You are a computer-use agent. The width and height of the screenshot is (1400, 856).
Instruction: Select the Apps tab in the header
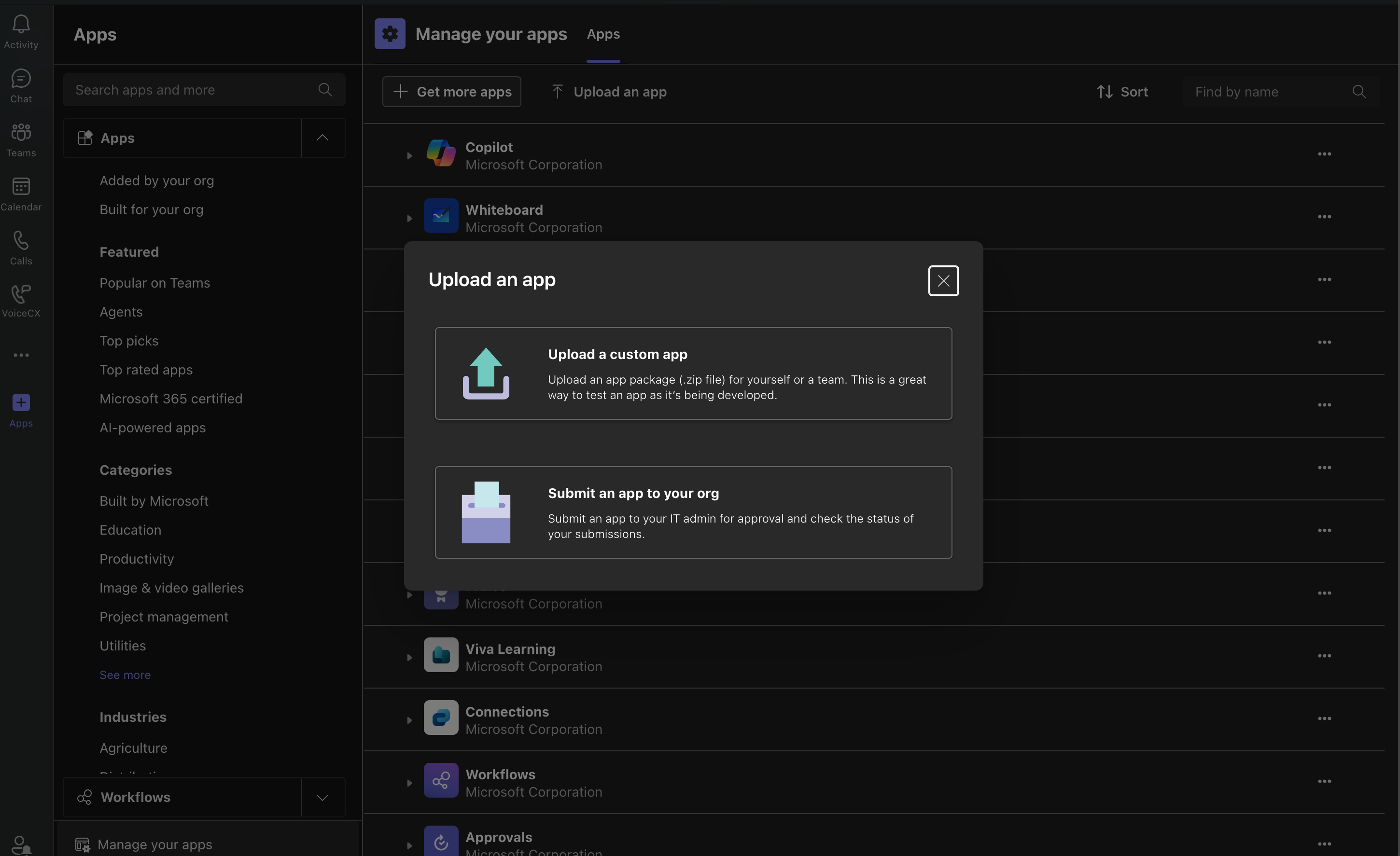click(x=603, y=34)
